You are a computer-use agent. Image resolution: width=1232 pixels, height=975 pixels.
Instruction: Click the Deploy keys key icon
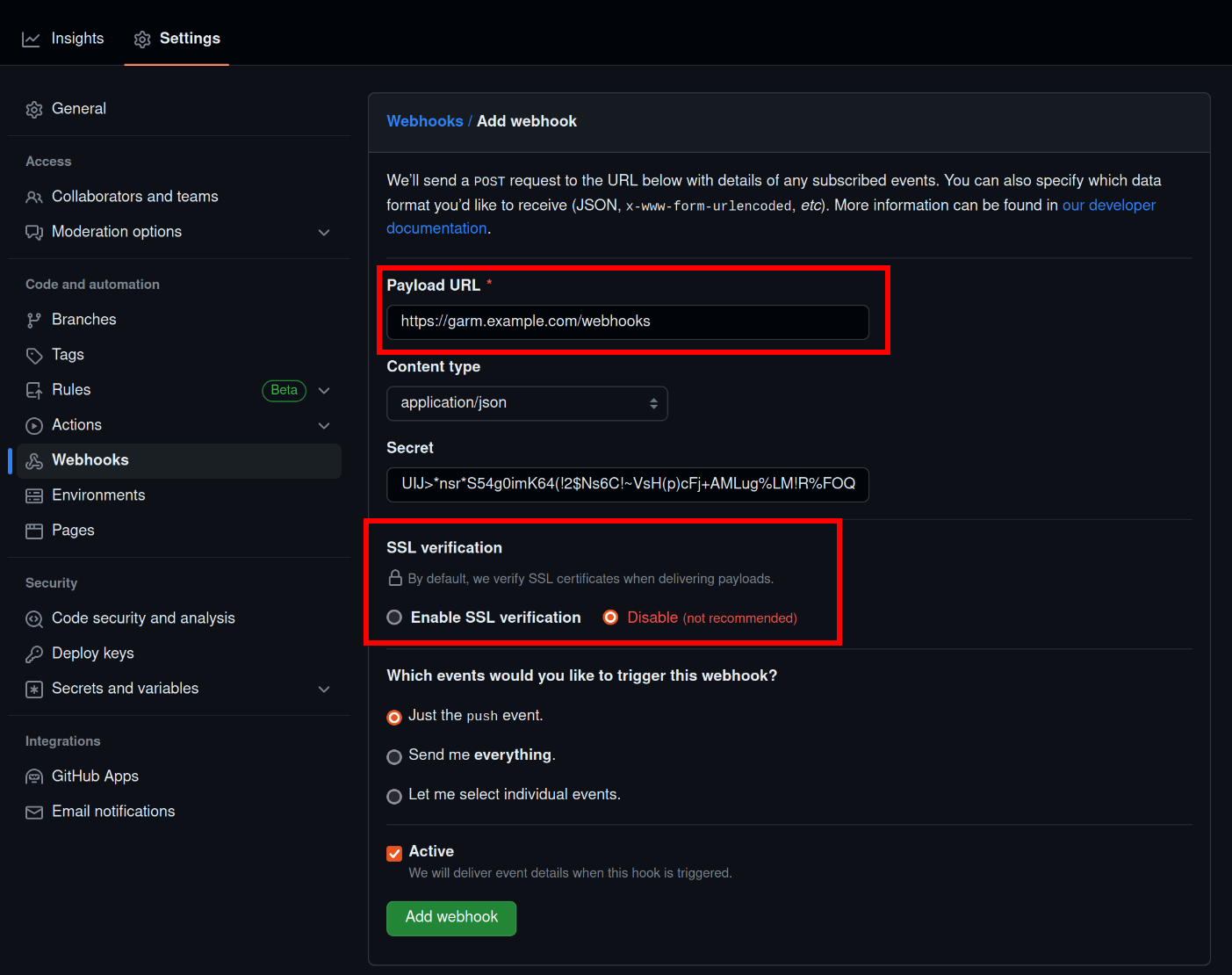click(x=34, y=654)
